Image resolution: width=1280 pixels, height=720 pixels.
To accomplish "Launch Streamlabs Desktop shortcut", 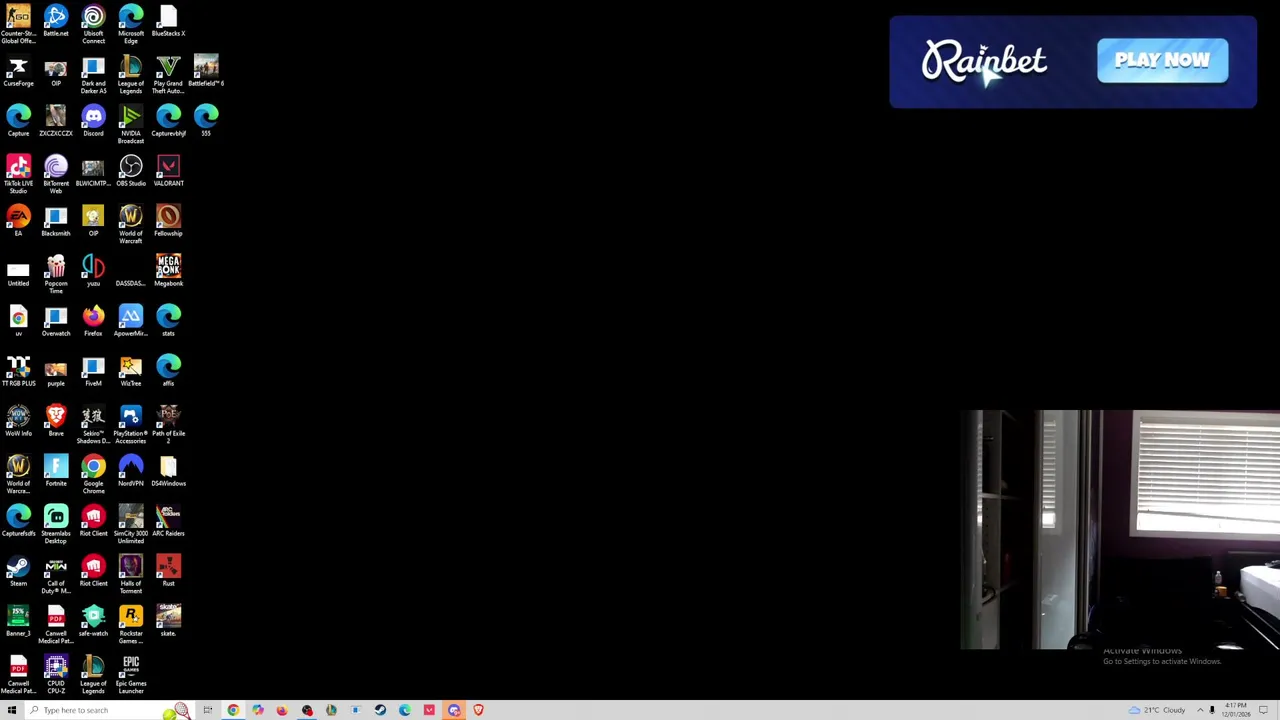I will click(x=56, y=525).
